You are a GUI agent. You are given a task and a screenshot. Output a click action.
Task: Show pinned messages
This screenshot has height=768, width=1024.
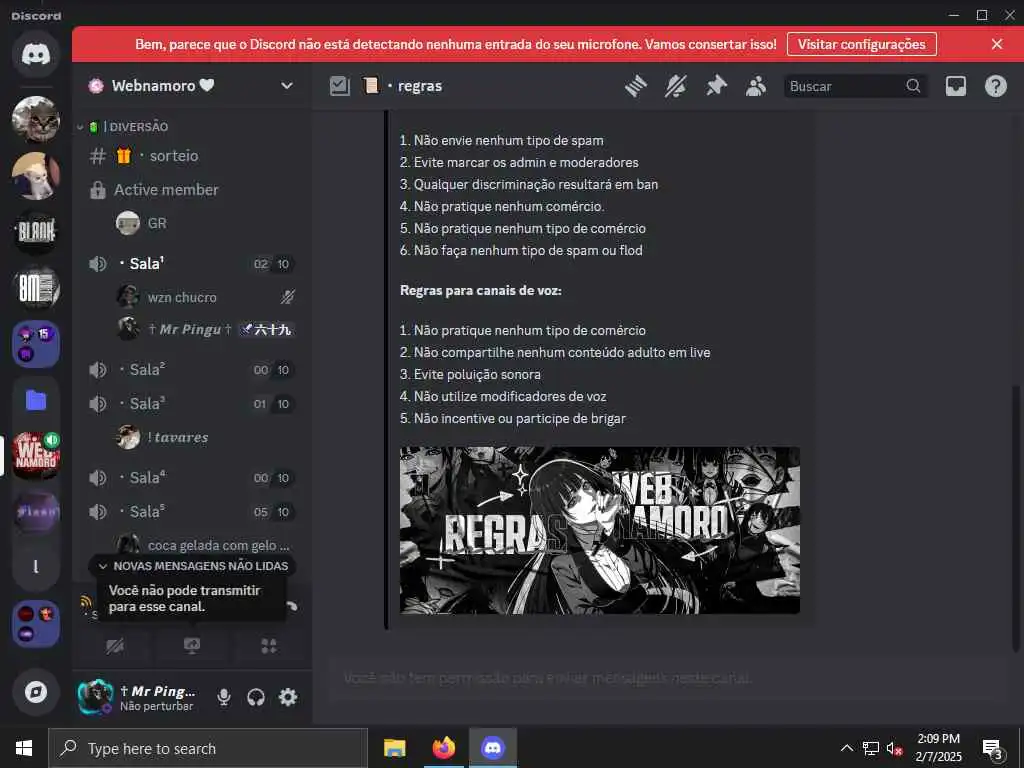pyautogui.click(x=716, y=86)
